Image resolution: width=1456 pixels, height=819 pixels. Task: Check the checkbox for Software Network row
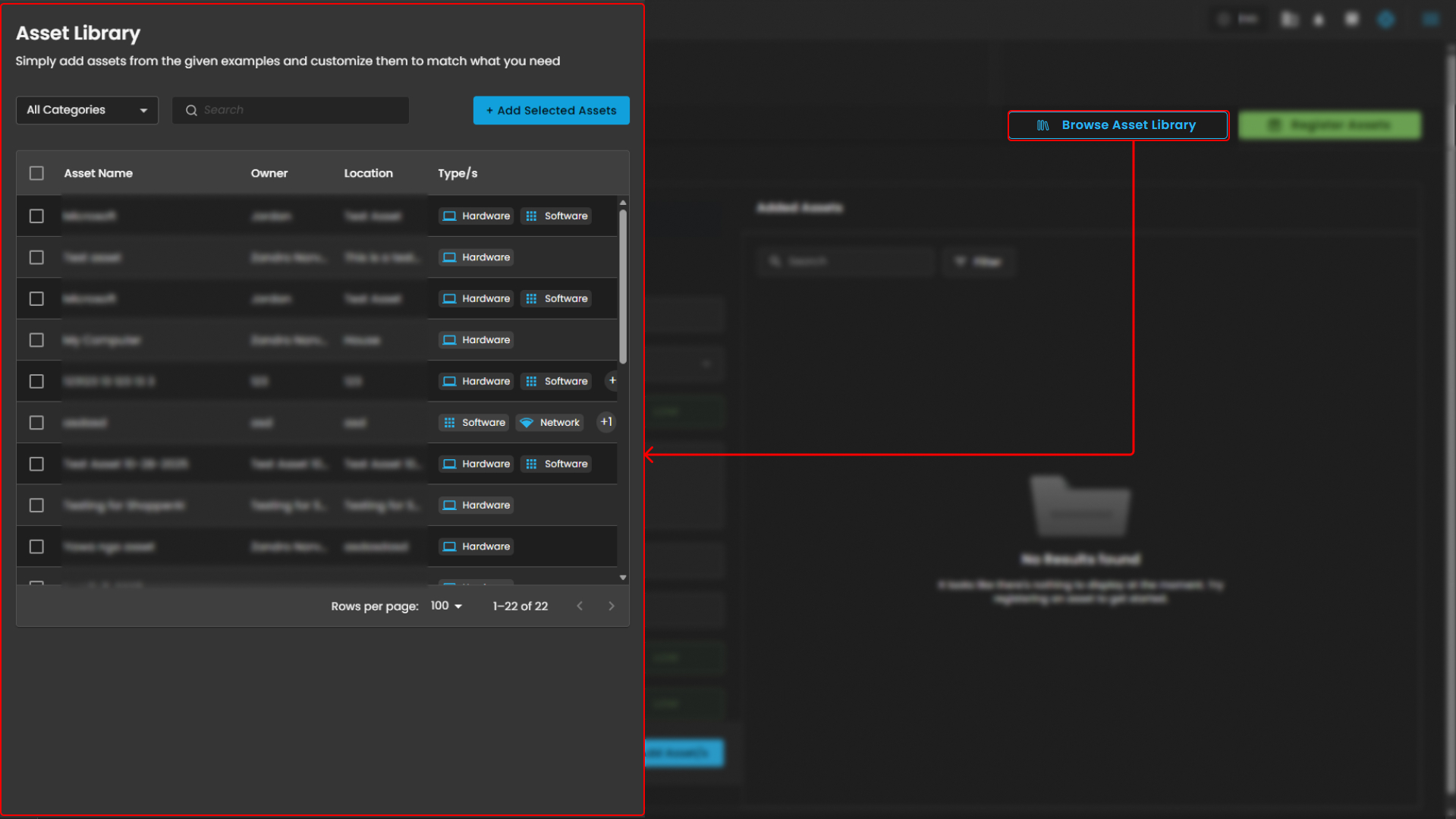pos(36,423)
